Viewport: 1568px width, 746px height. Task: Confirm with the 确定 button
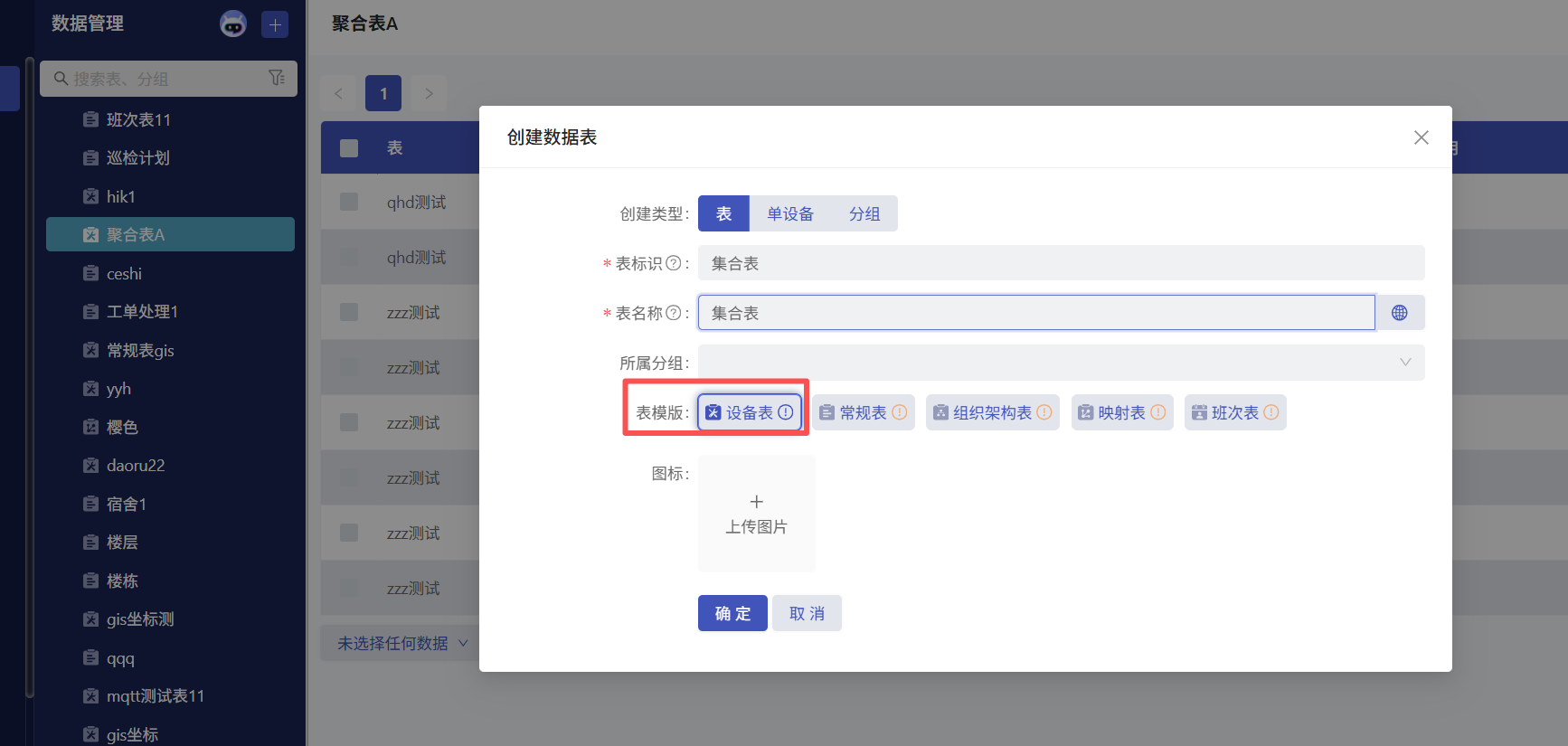pos(732,613)
